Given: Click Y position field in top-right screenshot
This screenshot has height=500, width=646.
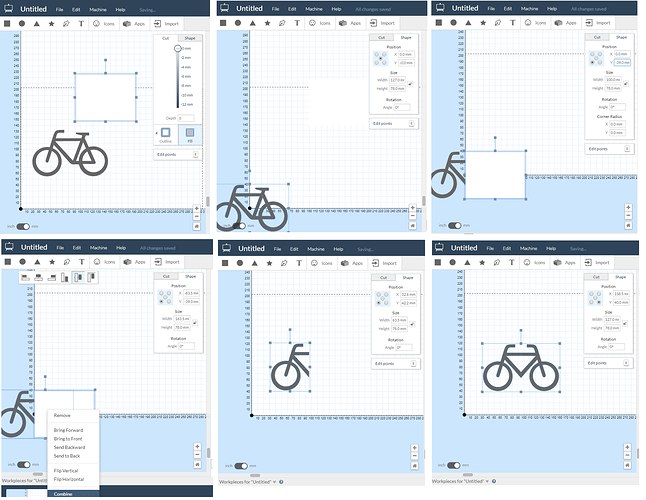Looking at the screenshot, I should pyautogui.click(x=622, y=62).
